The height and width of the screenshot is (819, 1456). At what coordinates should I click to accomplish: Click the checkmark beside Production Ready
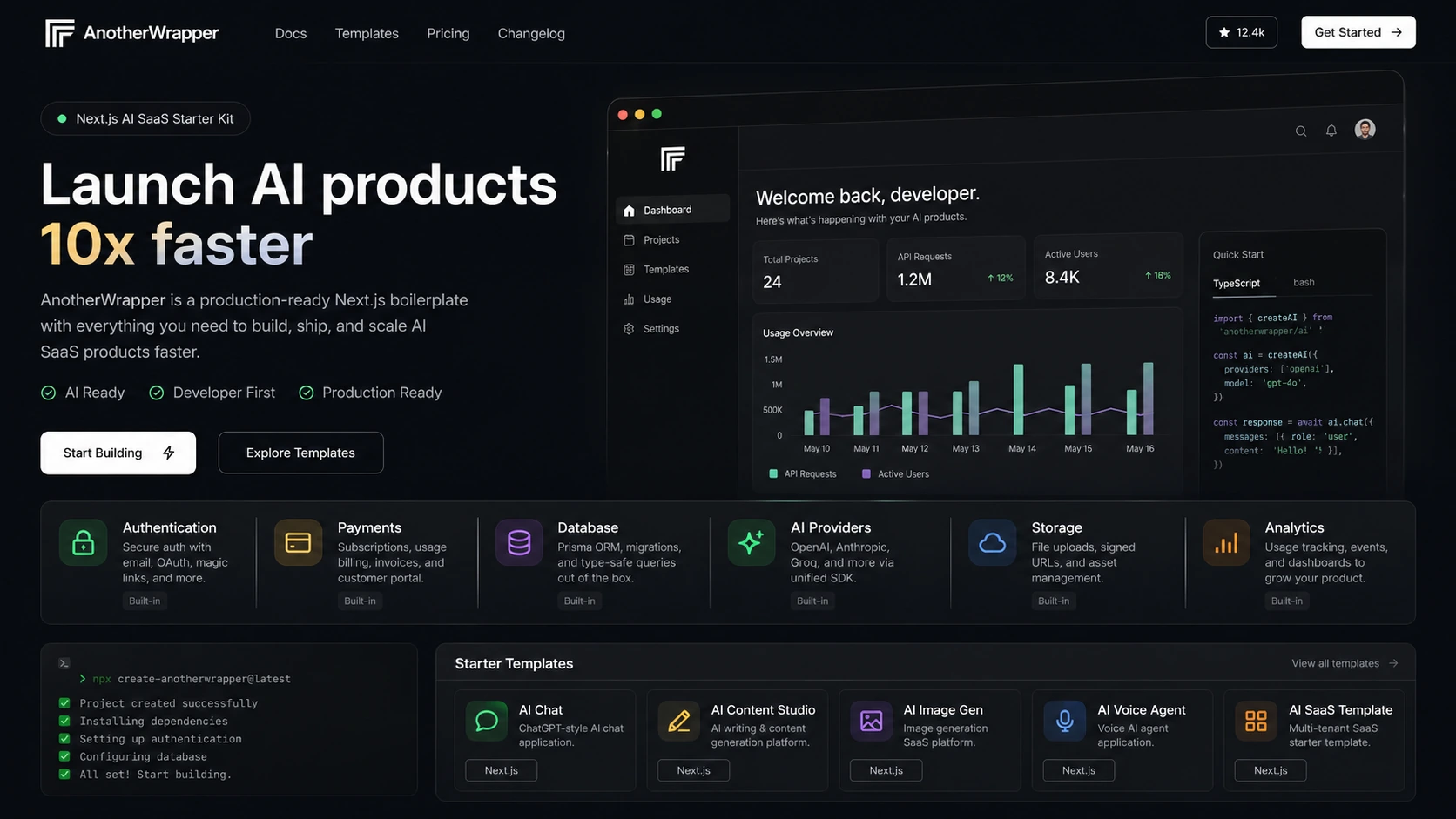tap(307, 393)
